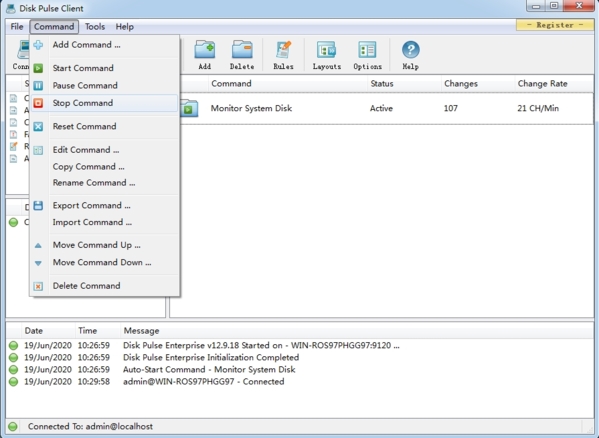Viewport: 599px width, 438px height.
Task: Open the Rules toolbar button
Action: (x=283, y=55)
